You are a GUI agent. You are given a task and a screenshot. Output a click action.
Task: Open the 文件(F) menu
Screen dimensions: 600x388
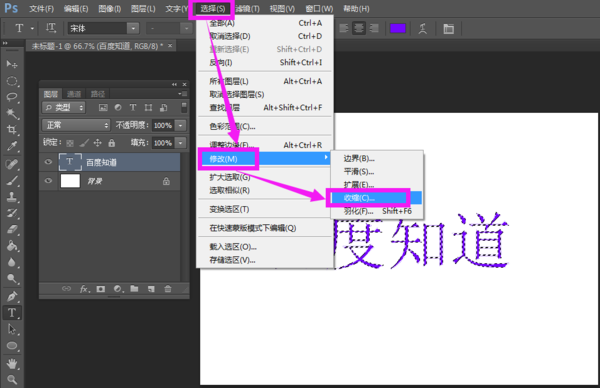click(x=41, y=9)
